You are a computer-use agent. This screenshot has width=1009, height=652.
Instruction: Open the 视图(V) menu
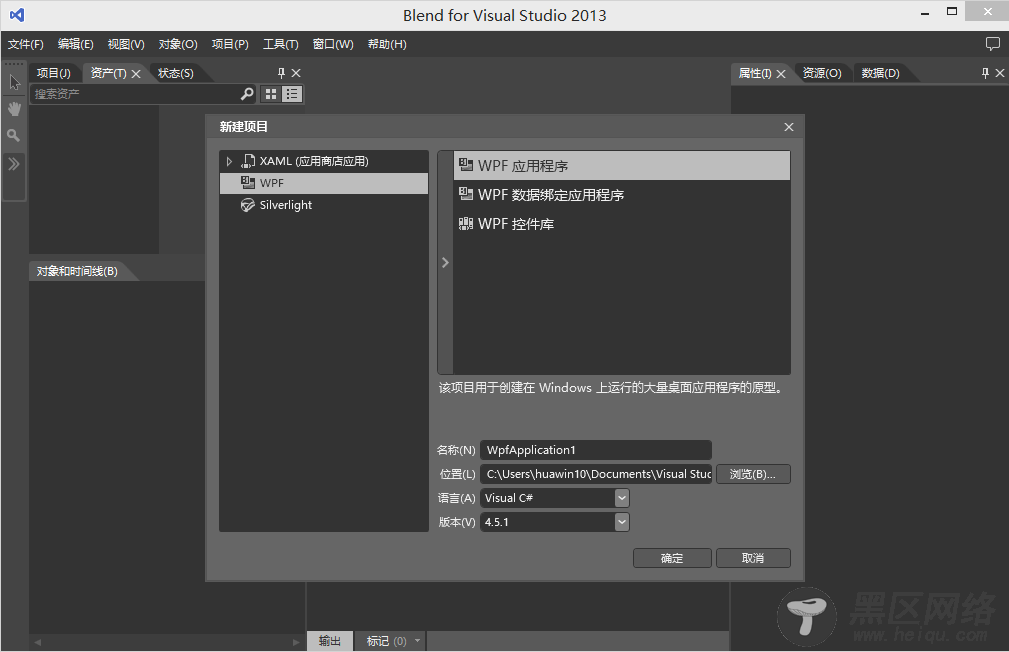pyautogui.click(x=125, y=44)
